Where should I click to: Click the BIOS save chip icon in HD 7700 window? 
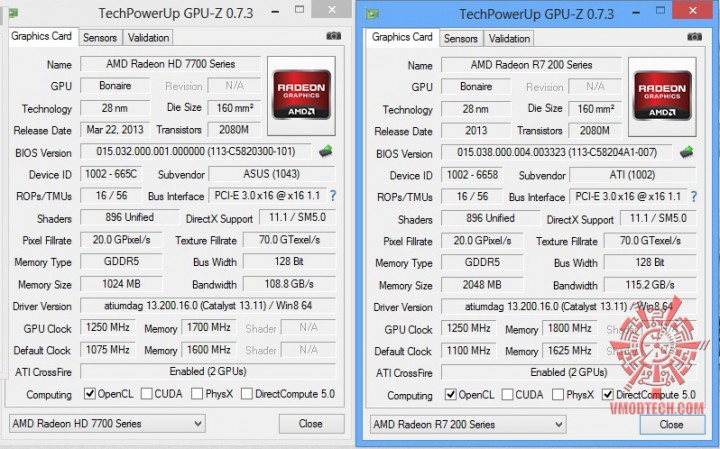coord(326,151)
